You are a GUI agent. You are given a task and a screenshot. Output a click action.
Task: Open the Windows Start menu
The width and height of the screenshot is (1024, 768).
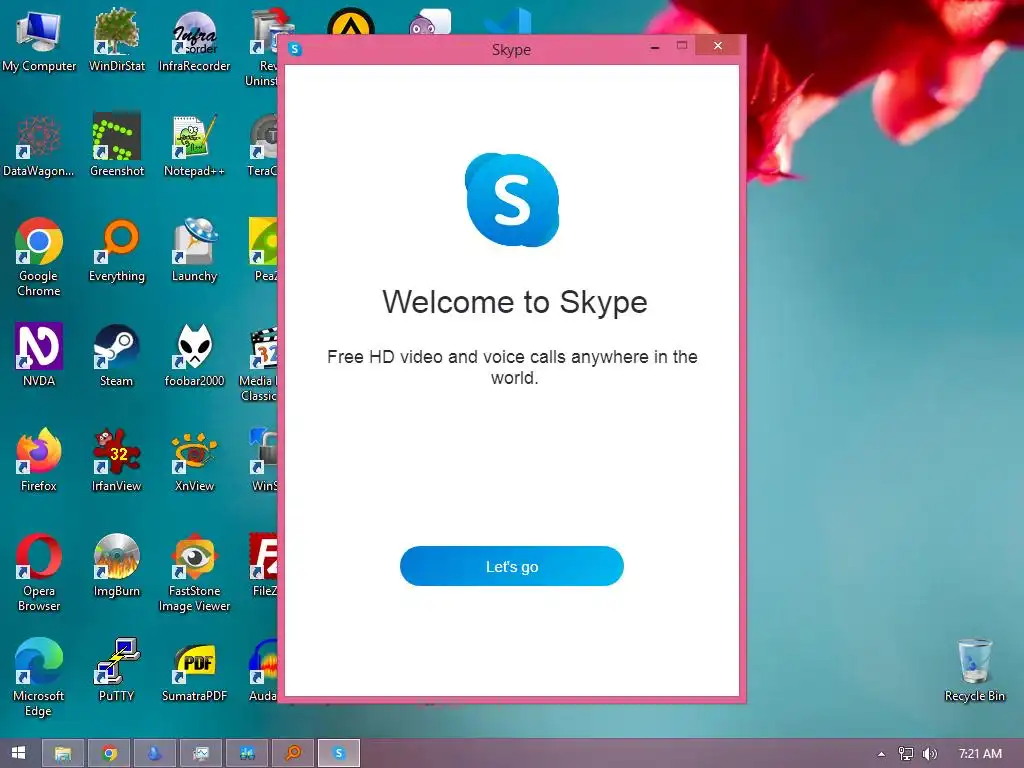coord(18,753)
